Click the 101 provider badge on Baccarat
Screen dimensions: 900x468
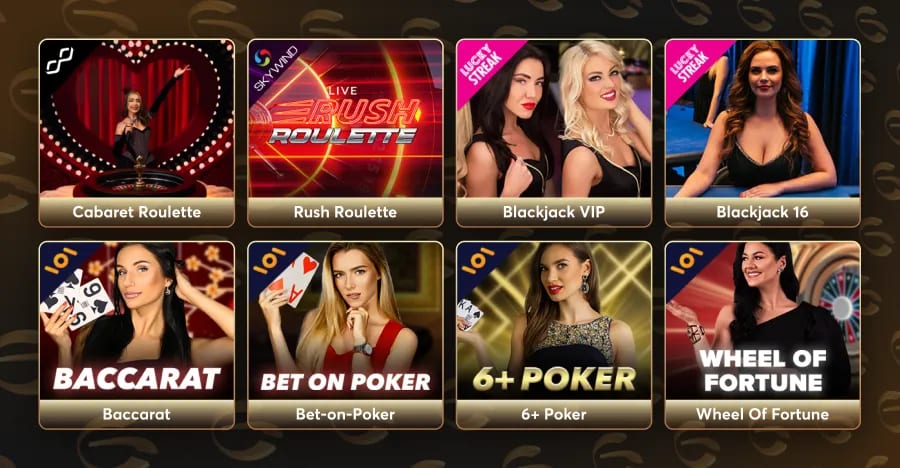point(61,261)
